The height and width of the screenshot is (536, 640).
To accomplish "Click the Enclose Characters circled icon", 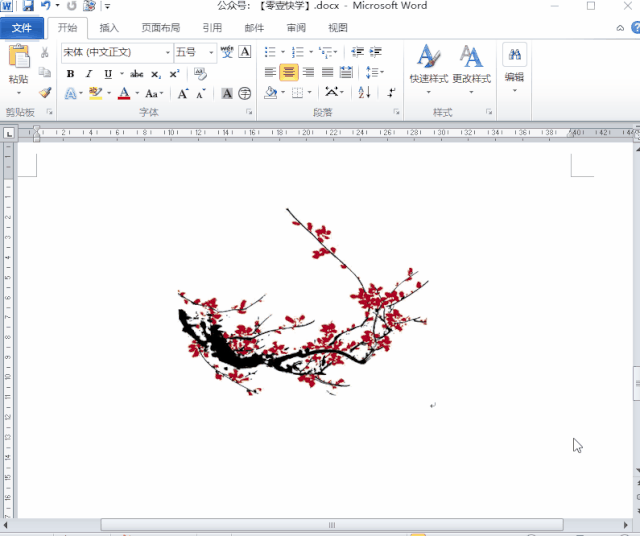I will [245, 93].
